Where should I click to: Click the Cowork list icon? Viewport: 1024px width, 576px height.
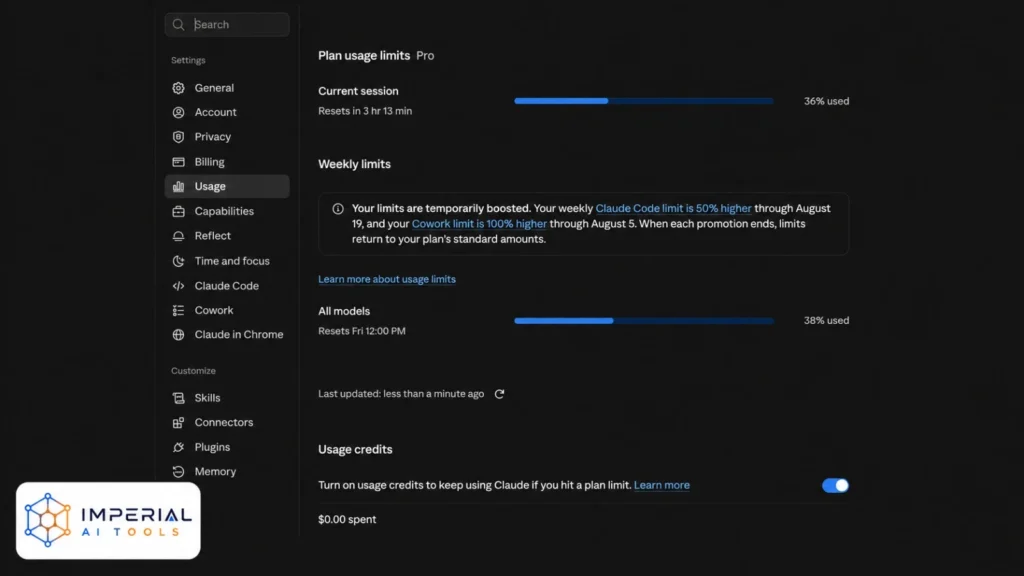178,311
